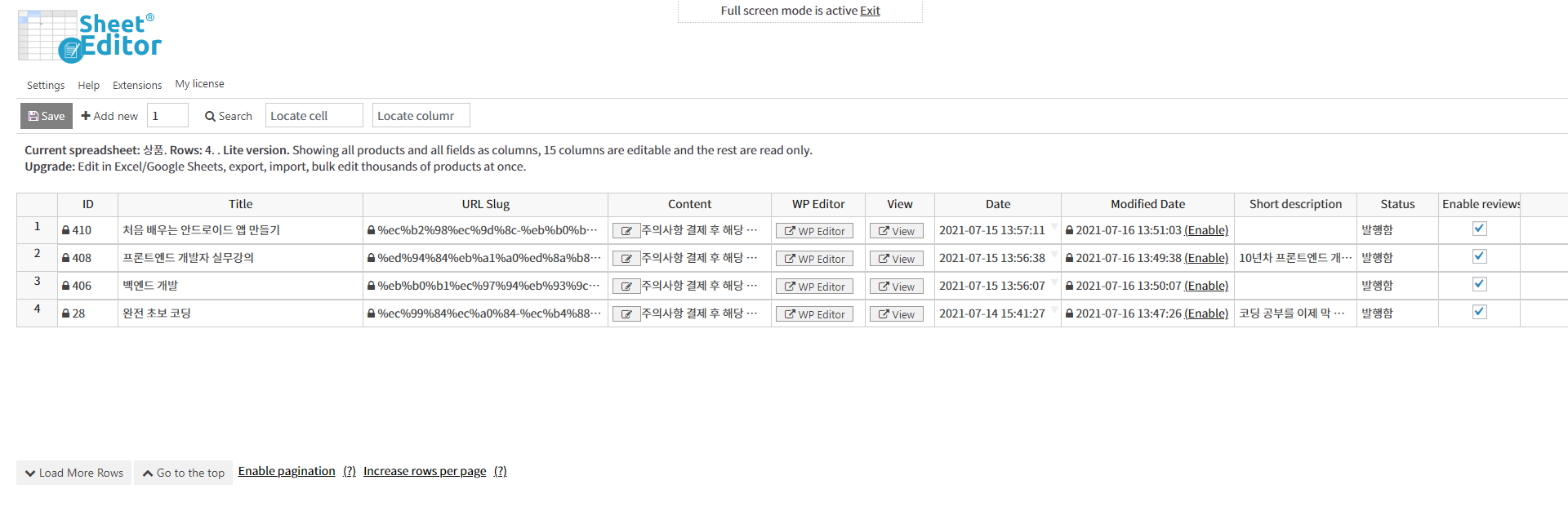Save the spreadsheet changes
The image size is (1568, 520).
point(47,116)
